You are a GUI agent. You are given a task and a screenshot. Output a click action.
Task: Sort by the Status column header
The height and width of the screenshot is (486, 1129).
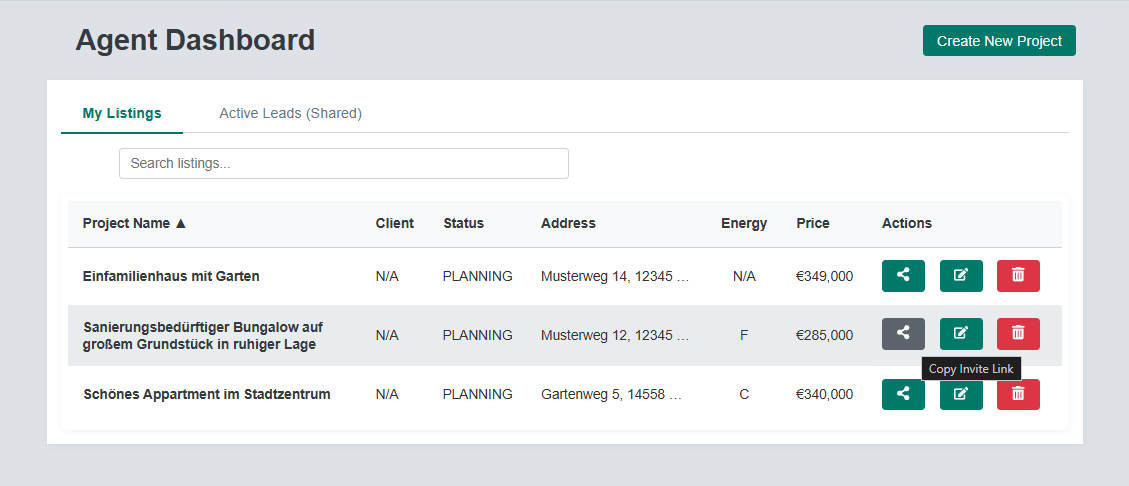point(464,223)
